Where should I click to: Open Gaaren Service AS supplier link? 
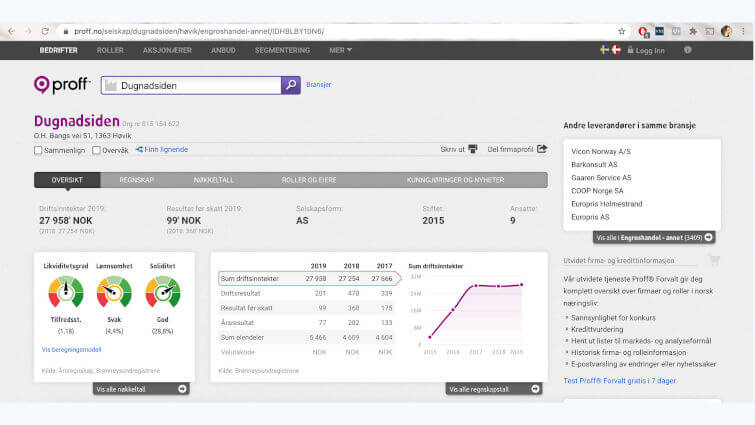[601, 178]
